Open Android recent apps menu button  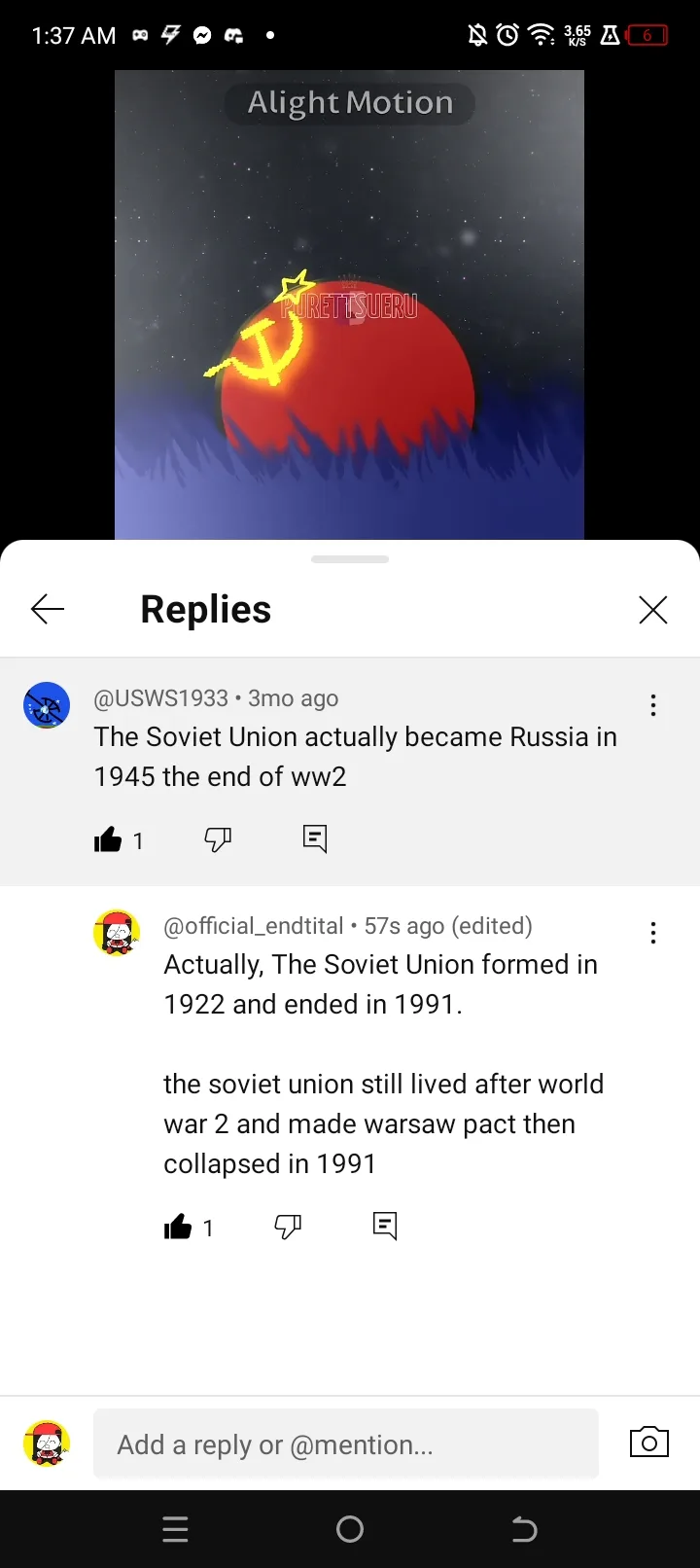(x=176, y=1529)
